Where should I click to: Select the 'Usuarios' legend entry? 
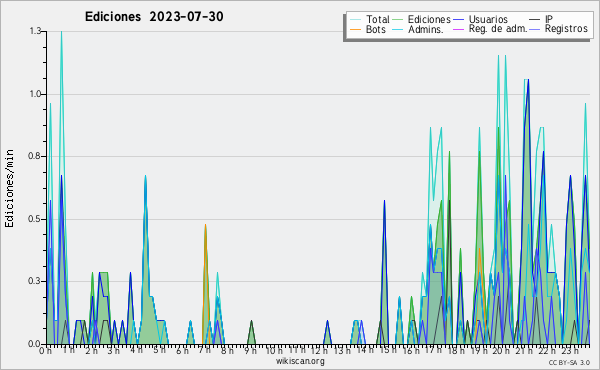pyautogui.click(x=488, y=19)
